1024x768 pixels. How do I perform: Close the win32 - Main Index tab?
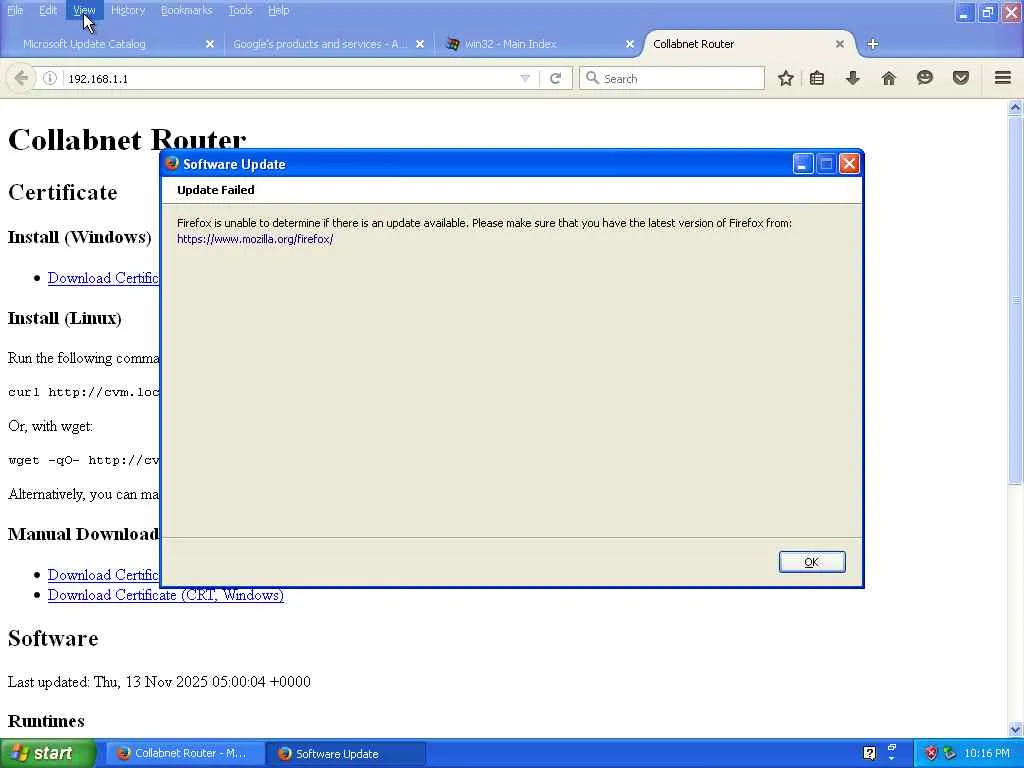(630, 44)
